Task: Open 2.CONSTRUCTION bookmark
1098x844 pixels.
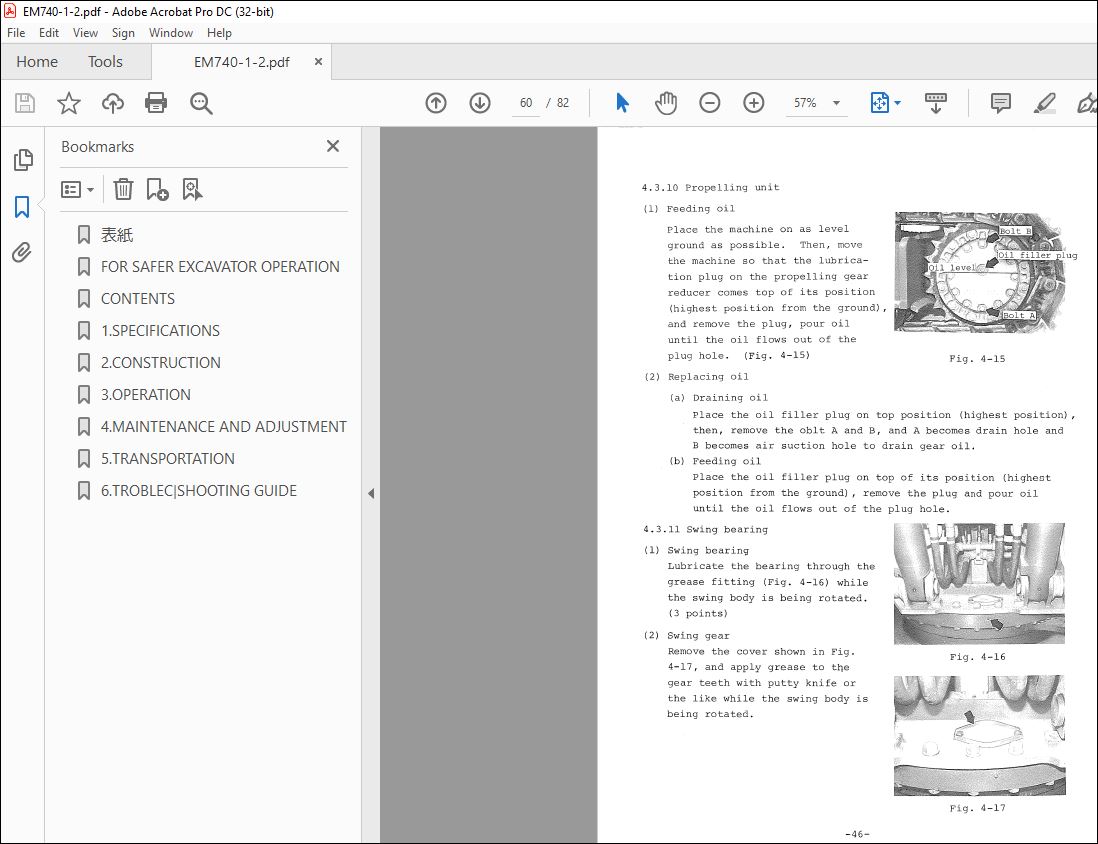Action: pyautogui.click(x=160, y=363)
